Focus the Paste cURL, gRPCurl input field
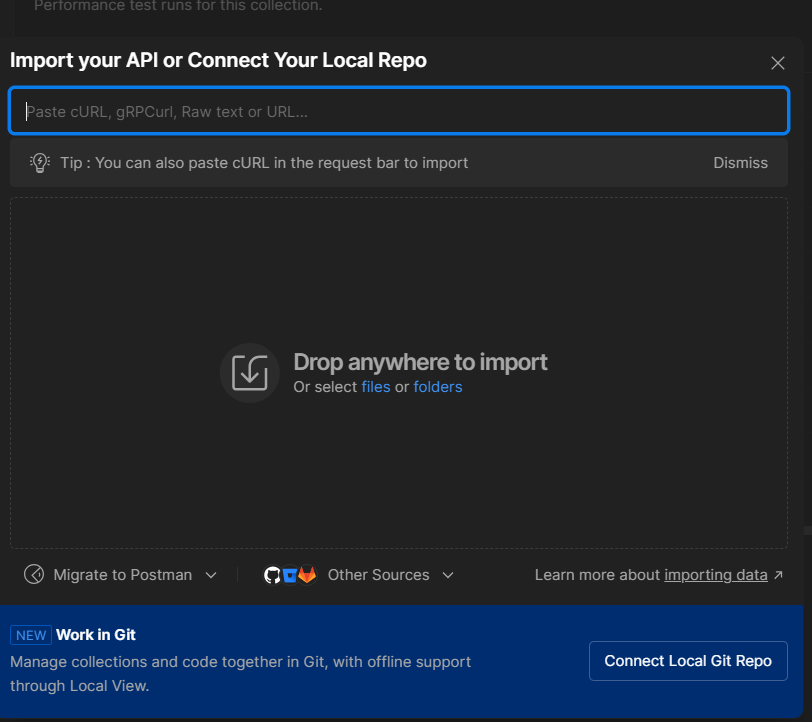The height and width of the screenshot is (722, 812). (x=399, y=111)
